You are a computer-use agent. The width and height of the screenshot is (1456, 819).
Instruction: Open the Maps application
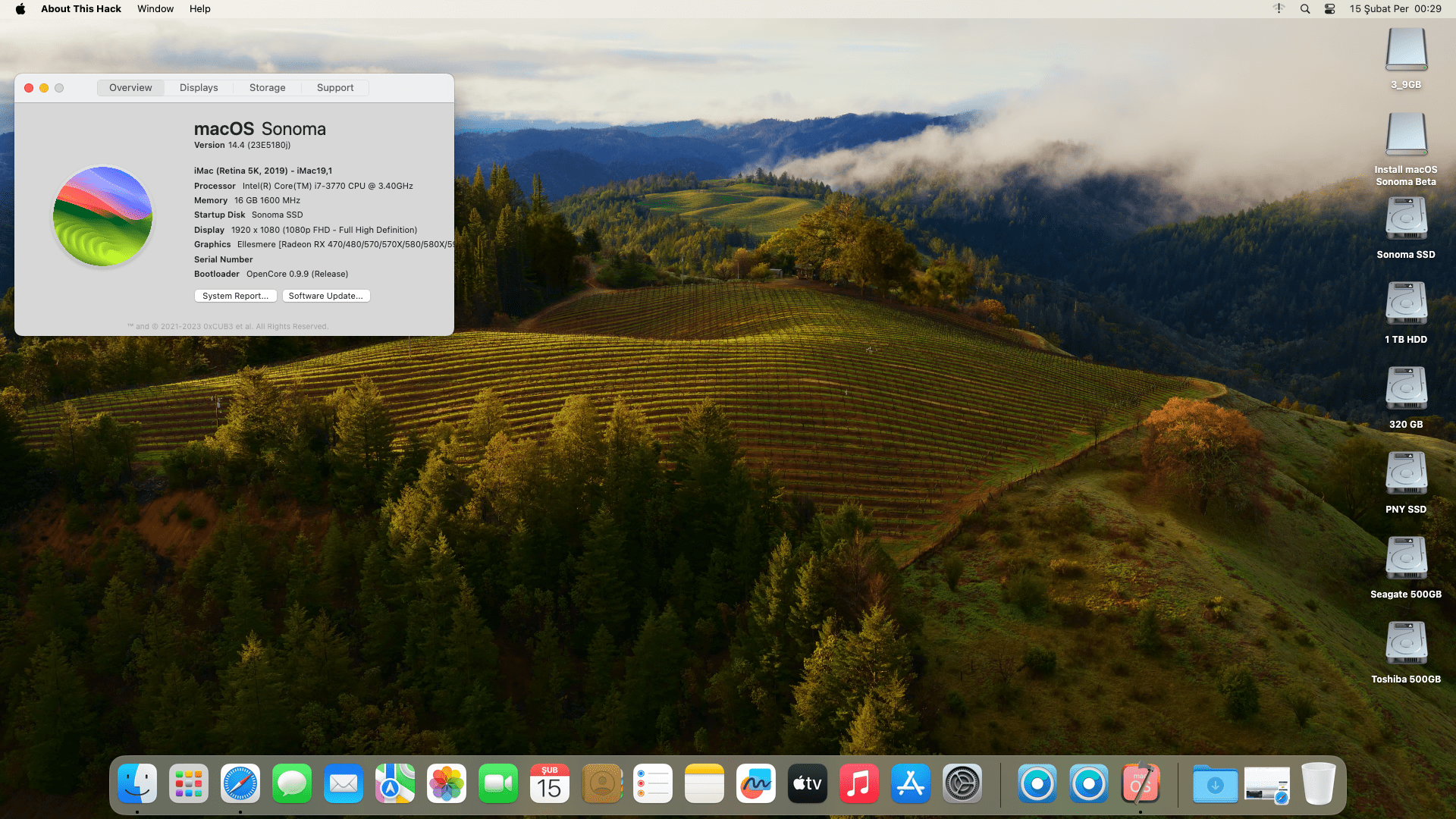point(395,783)
